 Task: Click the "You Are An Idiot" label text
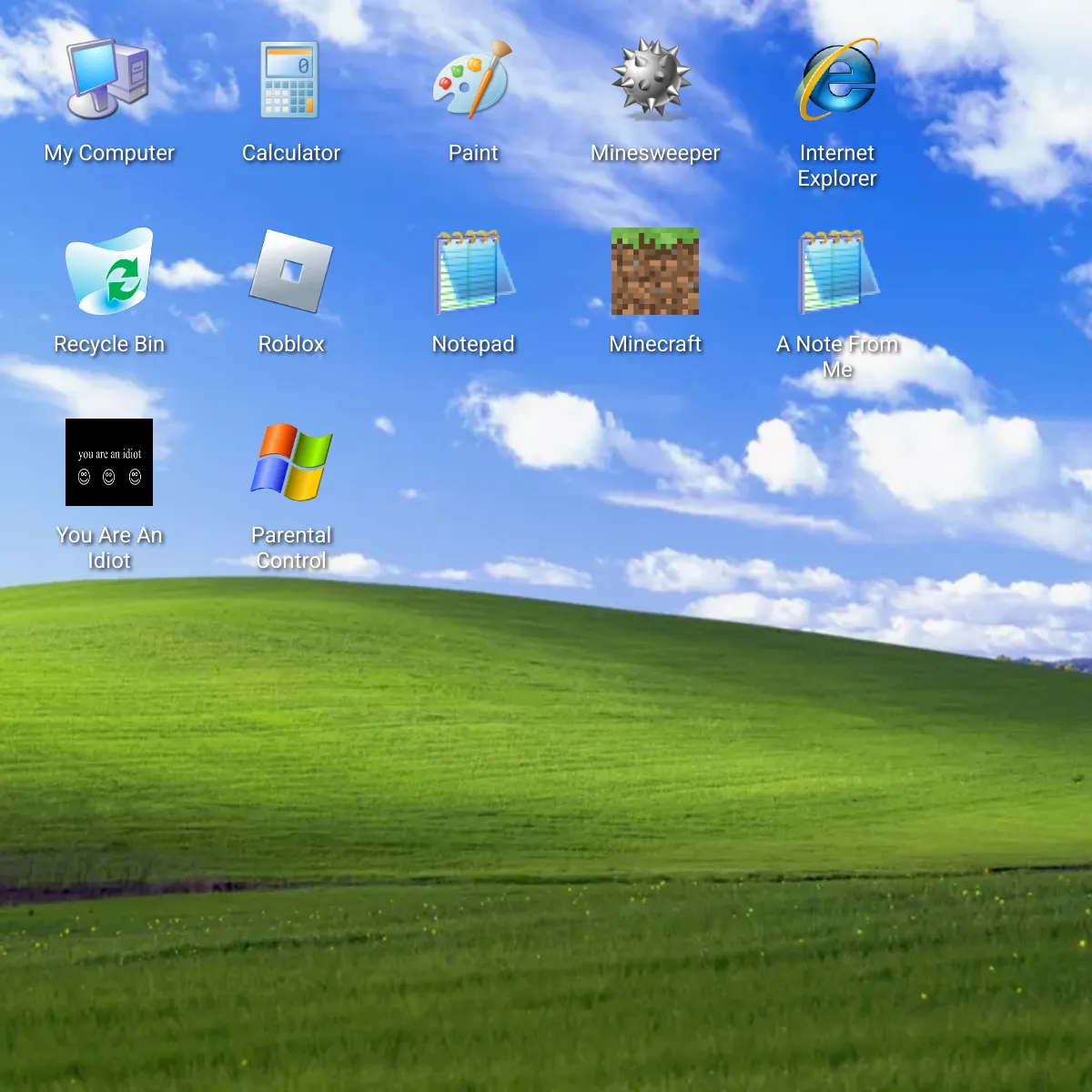tap(109, 548)
